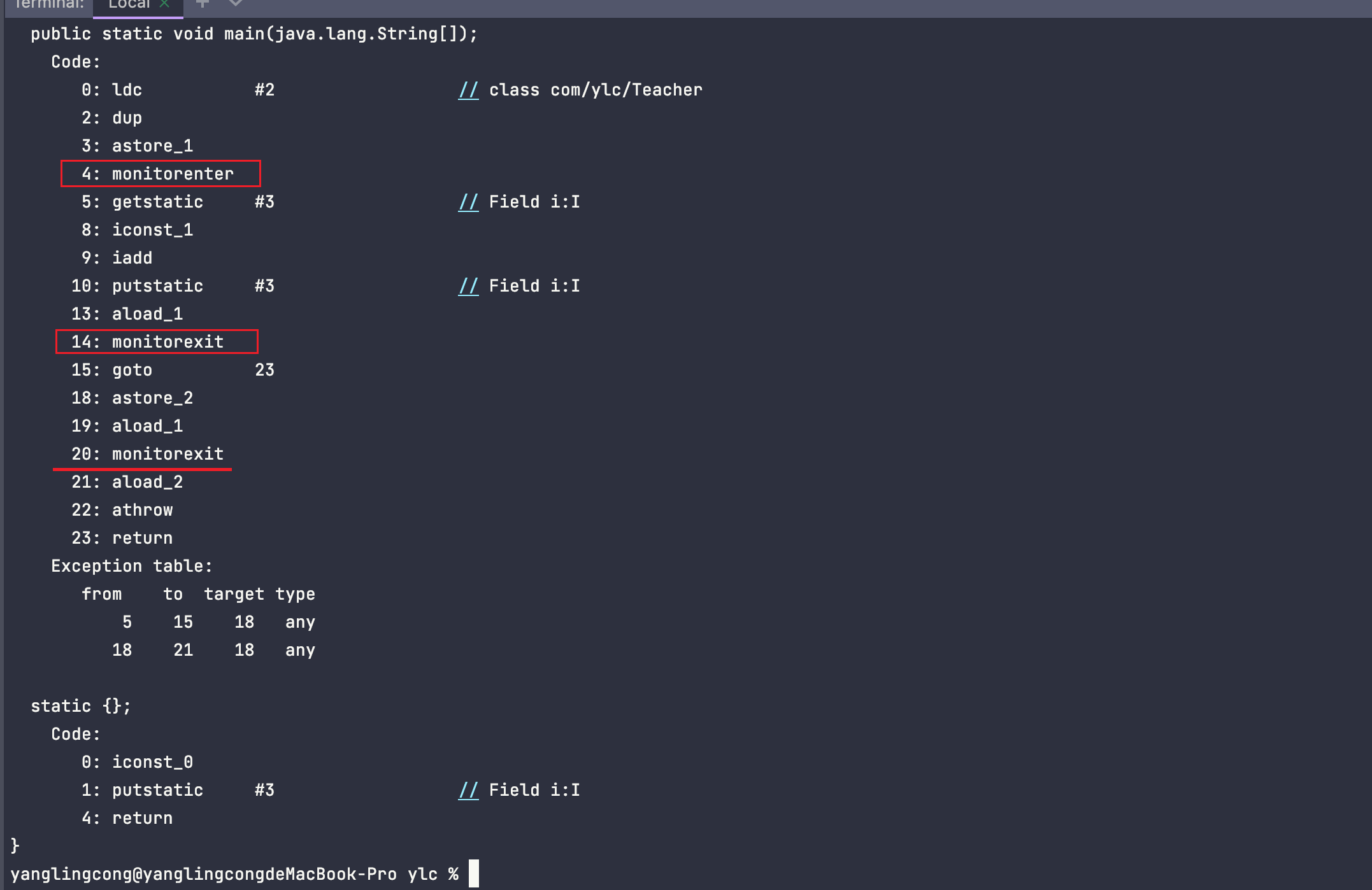Screen dimensions: 1372x890
Task: Click the '20: monitorexit' instruction
Action: [x=147, y=455]
